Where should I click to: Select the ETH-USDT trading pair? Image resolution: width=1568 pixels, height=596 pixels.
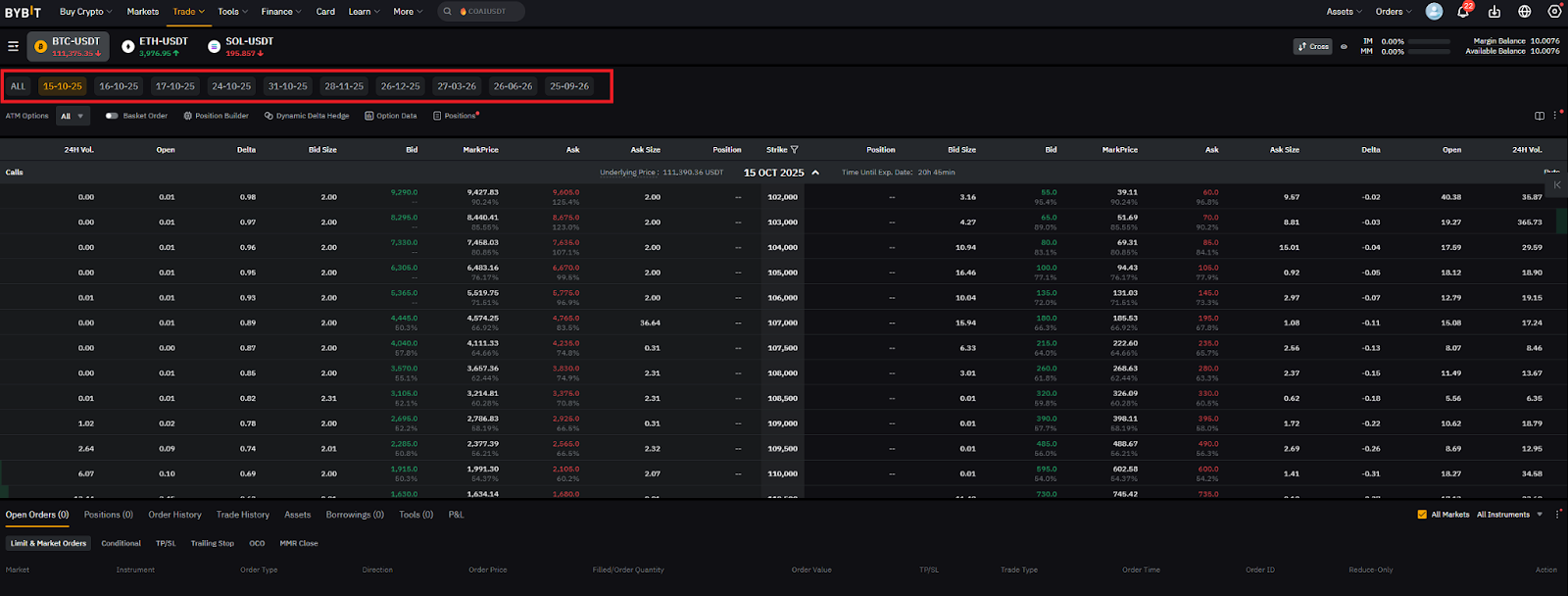pyautogui.click(x=155, y=46)
